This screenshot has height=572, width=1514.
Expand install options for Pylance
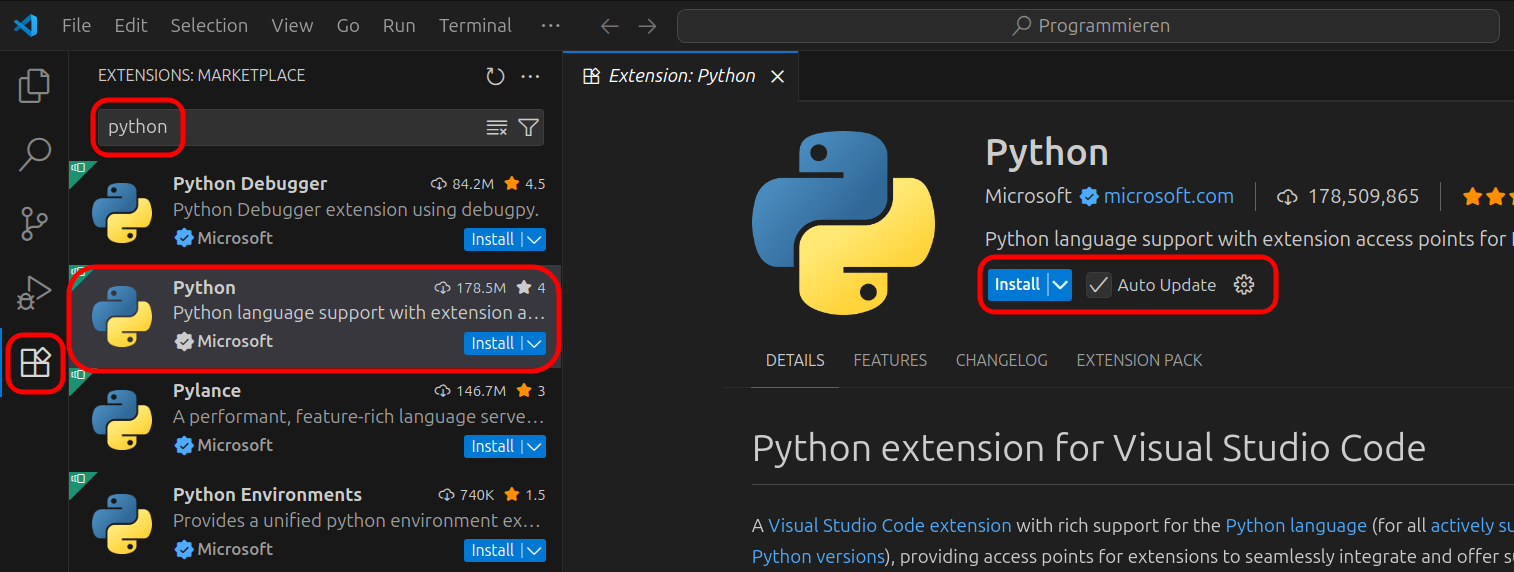tap(534, 447)
